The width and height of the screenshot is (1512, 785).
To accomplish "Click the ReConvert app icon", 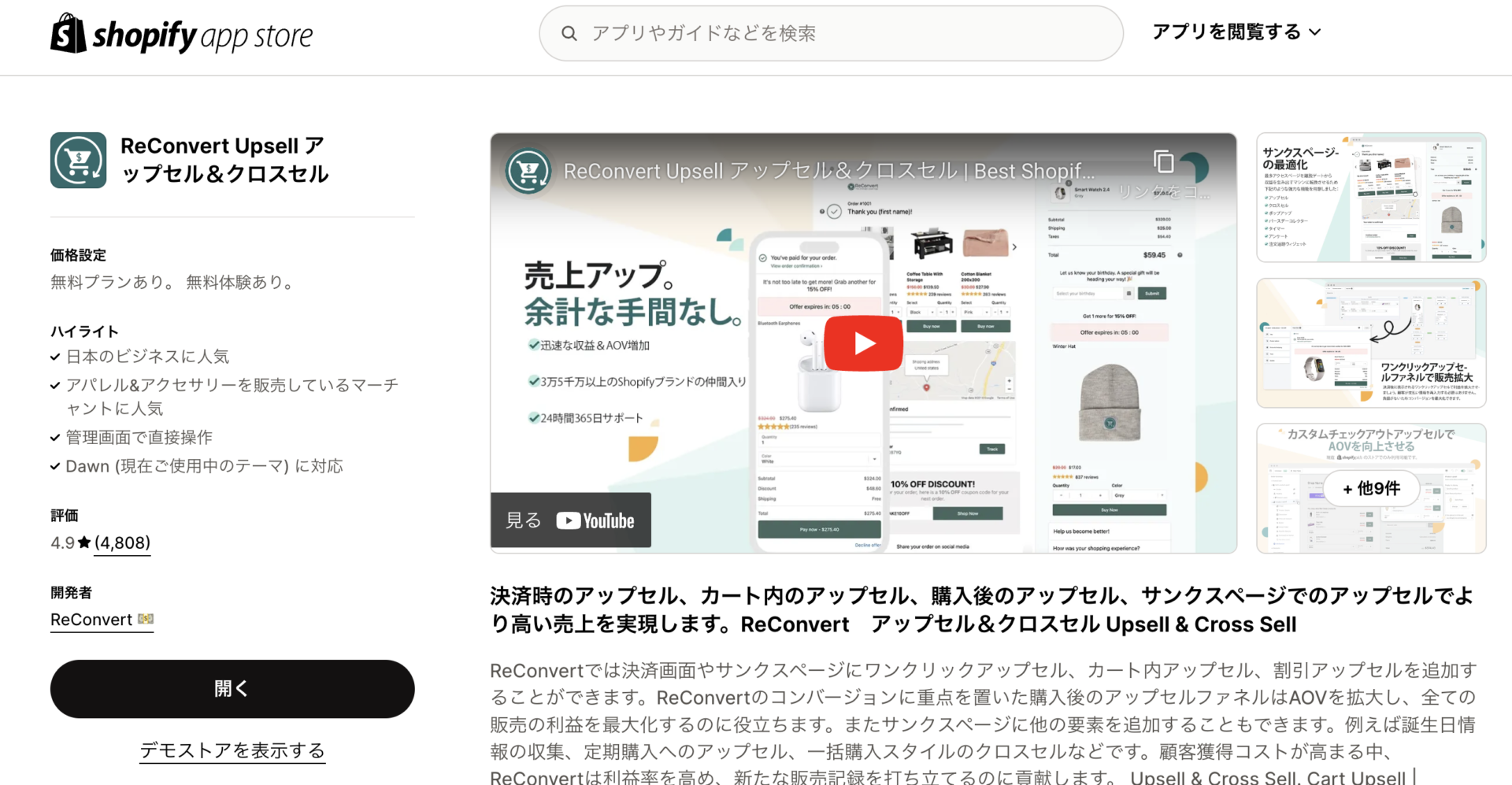I will 78,160.
